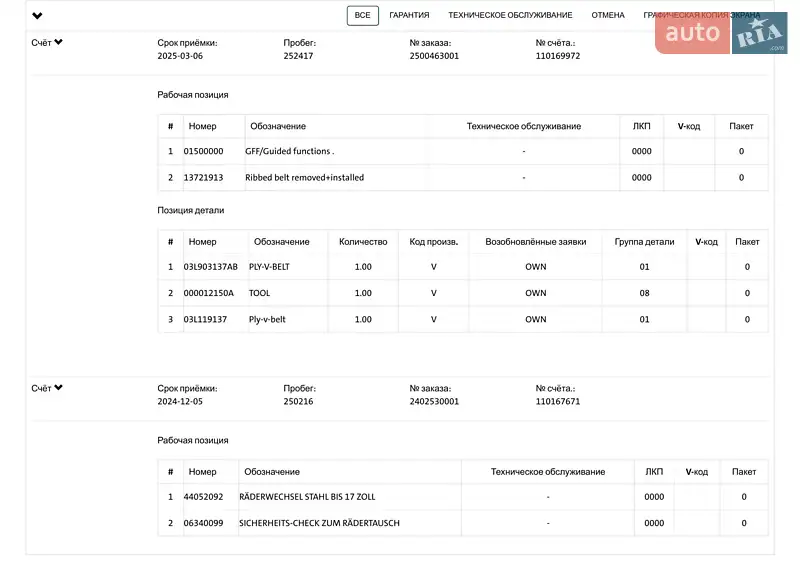The width and height of the screenshot is (800, 565).
Task: Click invoice number 110169972
Action: 558,56
